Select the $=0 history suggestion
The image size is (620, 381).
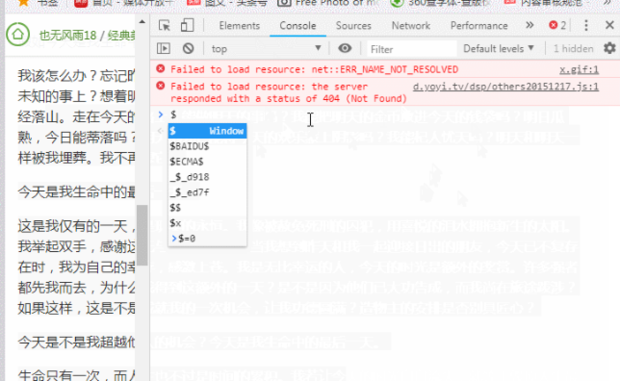[208, 238]
